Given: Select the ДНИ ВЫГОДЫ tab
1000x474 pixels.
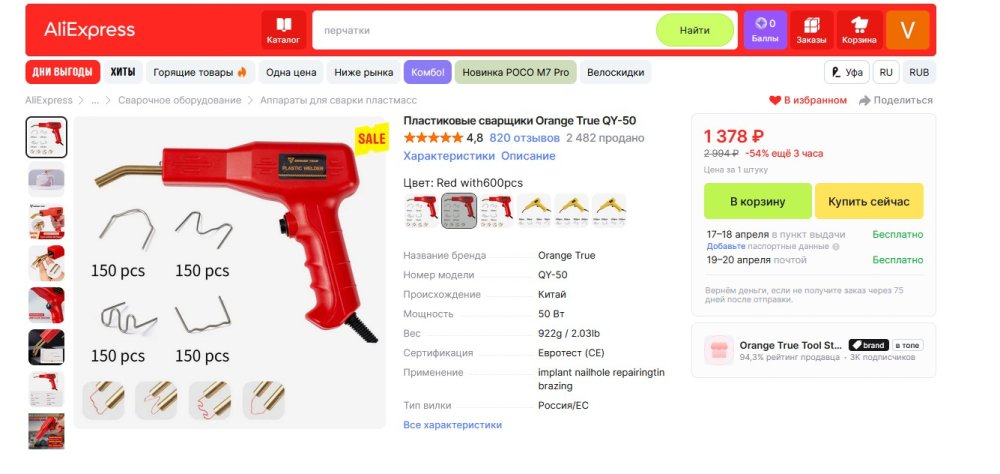Looking at the screenshot, I should (62, 72).
